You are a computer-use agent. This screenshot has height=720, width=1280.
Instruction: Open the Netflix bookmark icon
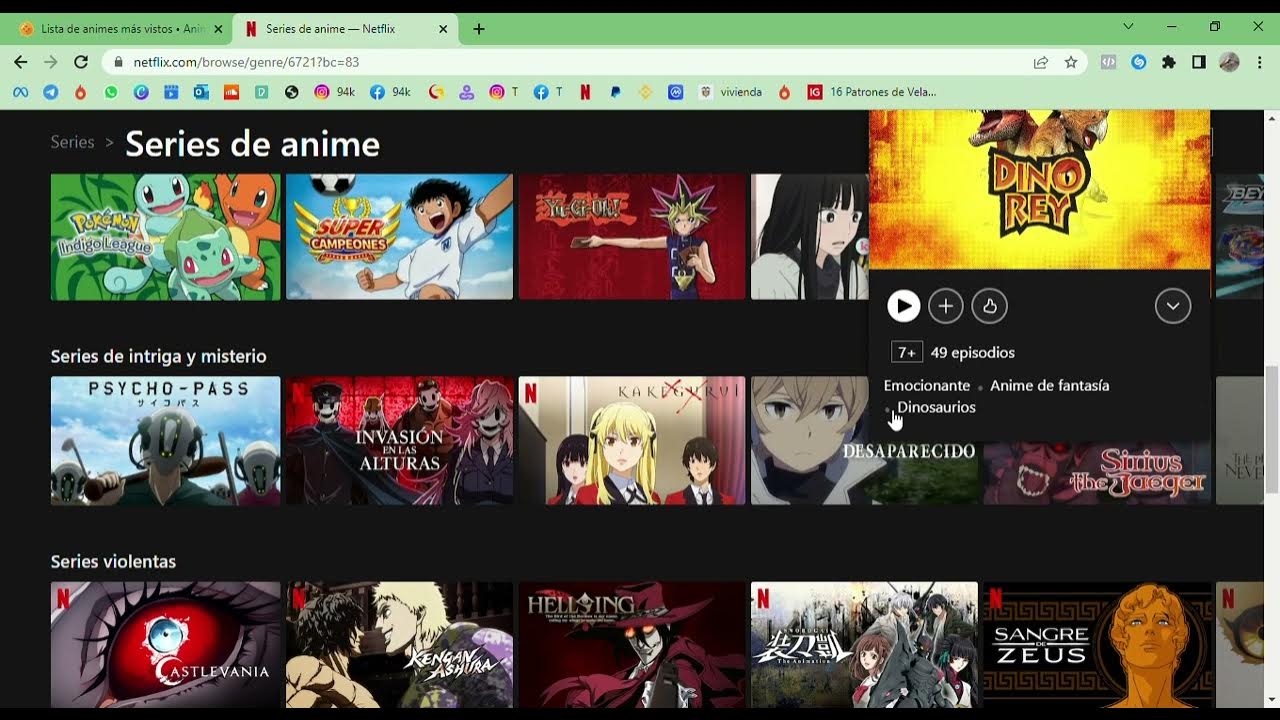[x=585, y=92]
